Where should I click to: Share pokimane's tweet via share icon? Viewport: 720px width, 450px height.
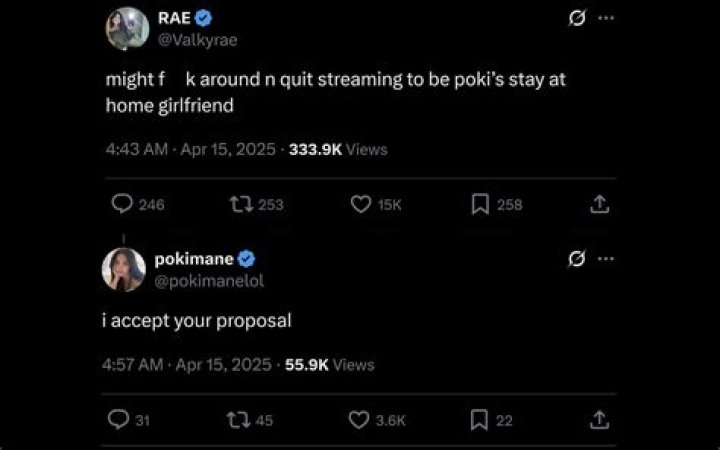click(x=599, y=420)
